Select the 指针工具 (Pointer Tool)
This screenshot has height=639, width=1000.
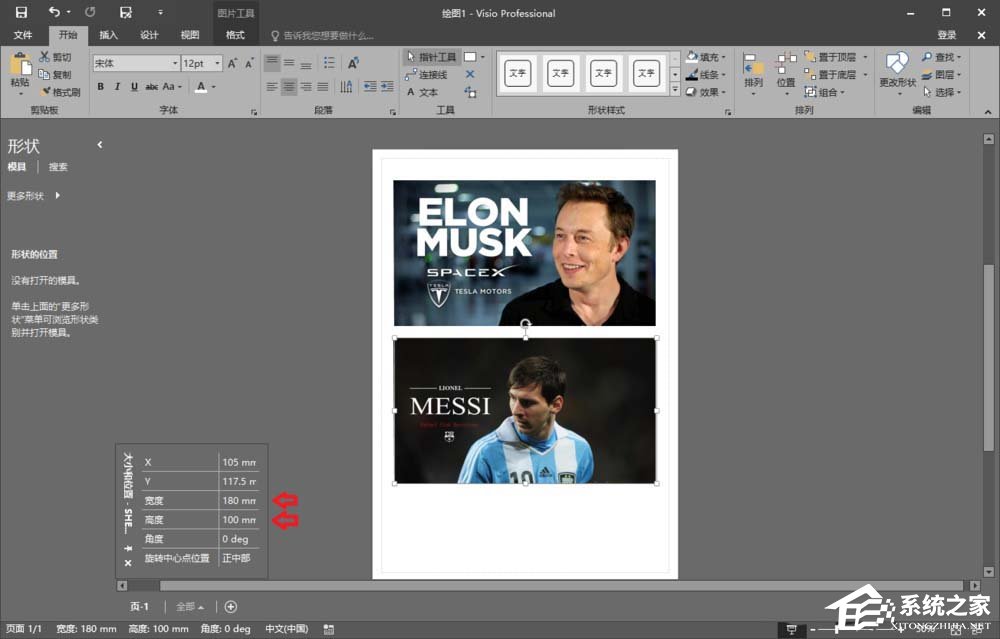pos(438,57)
